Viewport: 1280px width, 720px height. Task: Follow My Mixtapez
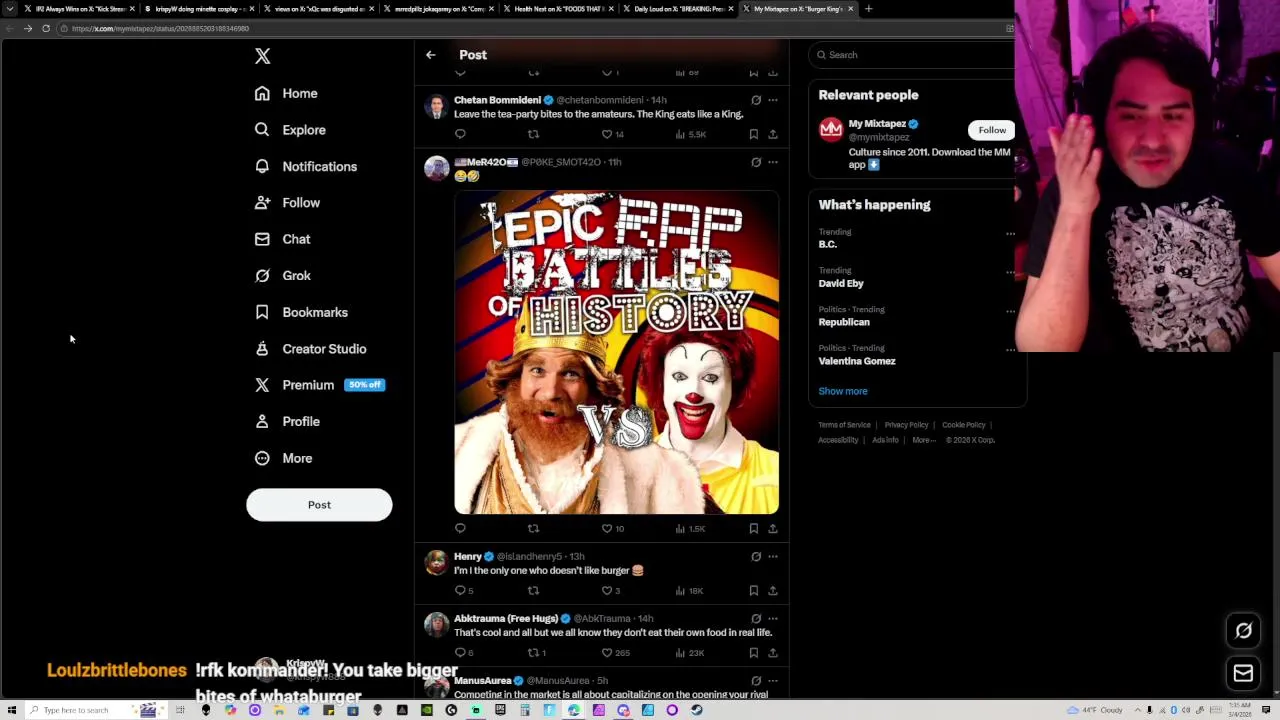[x=992, y=130]
